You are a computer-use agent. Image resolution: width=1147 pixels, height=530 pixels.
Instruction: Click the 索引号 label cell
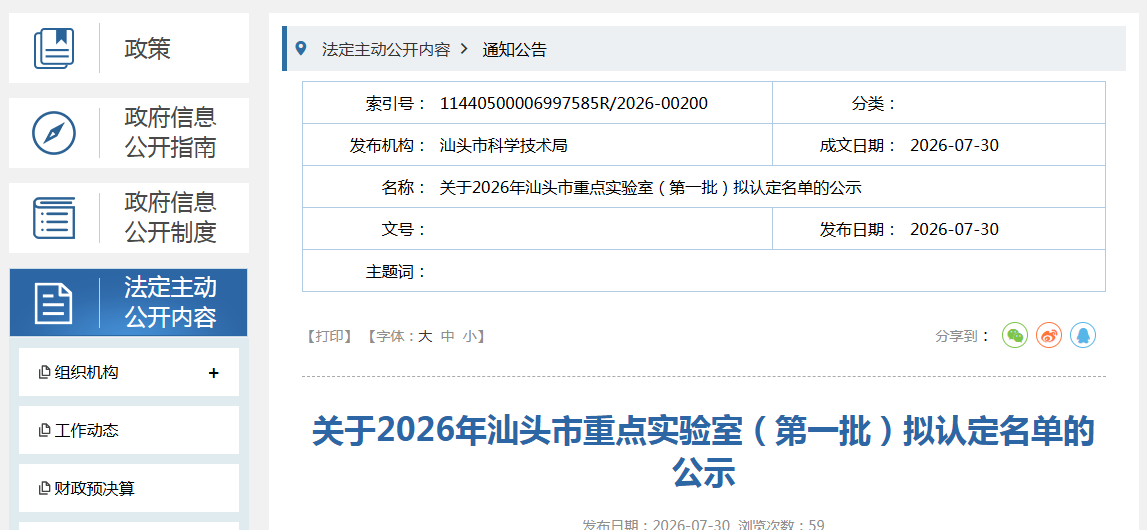click(x=396, y=103)
